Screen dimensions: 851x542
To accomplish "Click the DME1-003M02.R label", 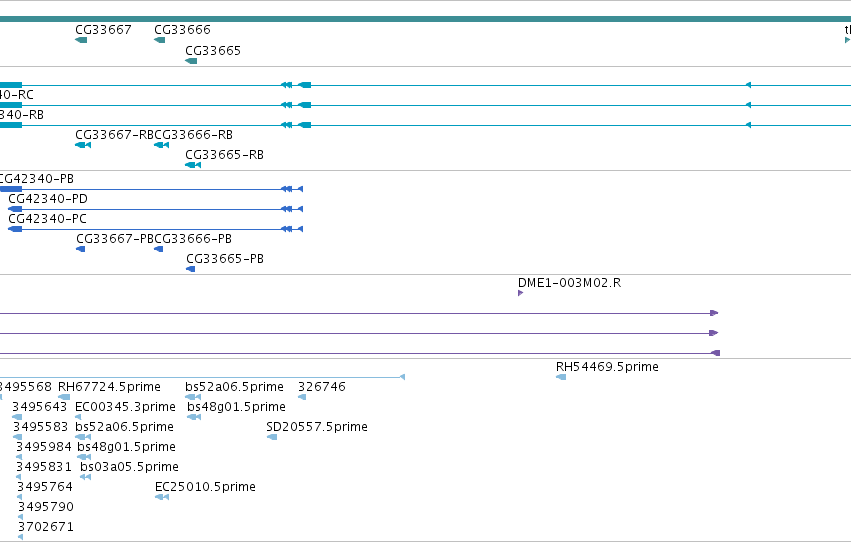I will tap(569, 283).
